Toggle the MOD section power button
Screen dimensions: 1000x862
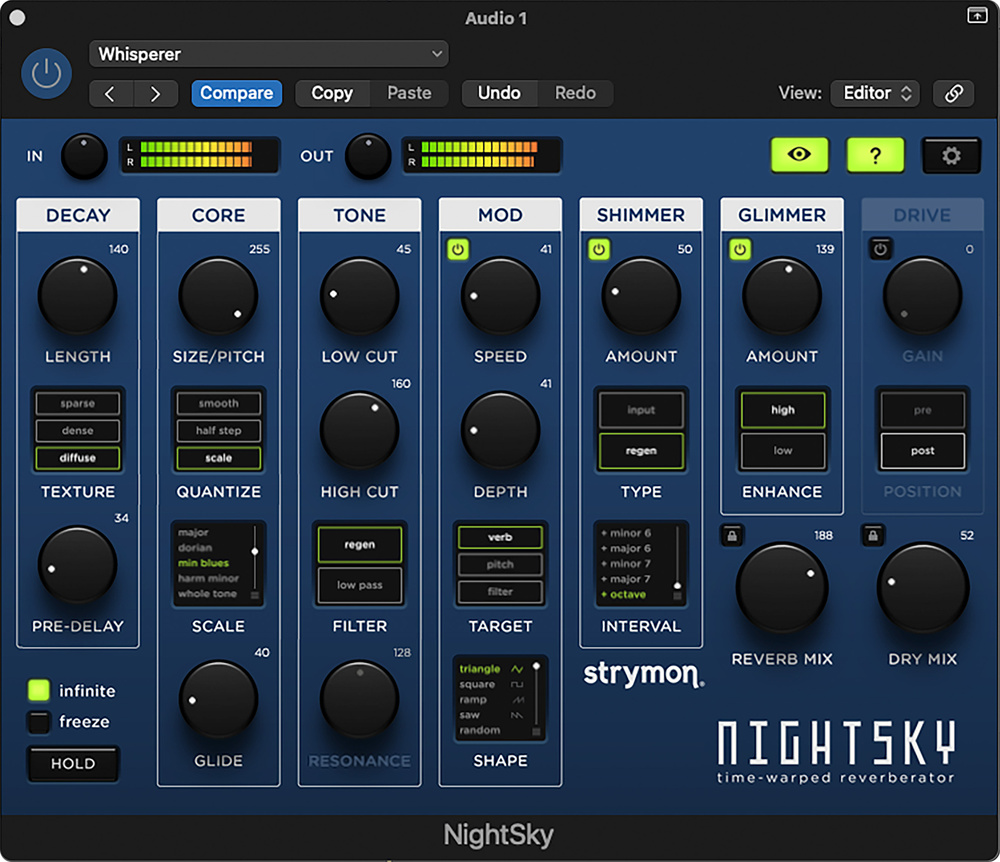[x=458, y=250]
